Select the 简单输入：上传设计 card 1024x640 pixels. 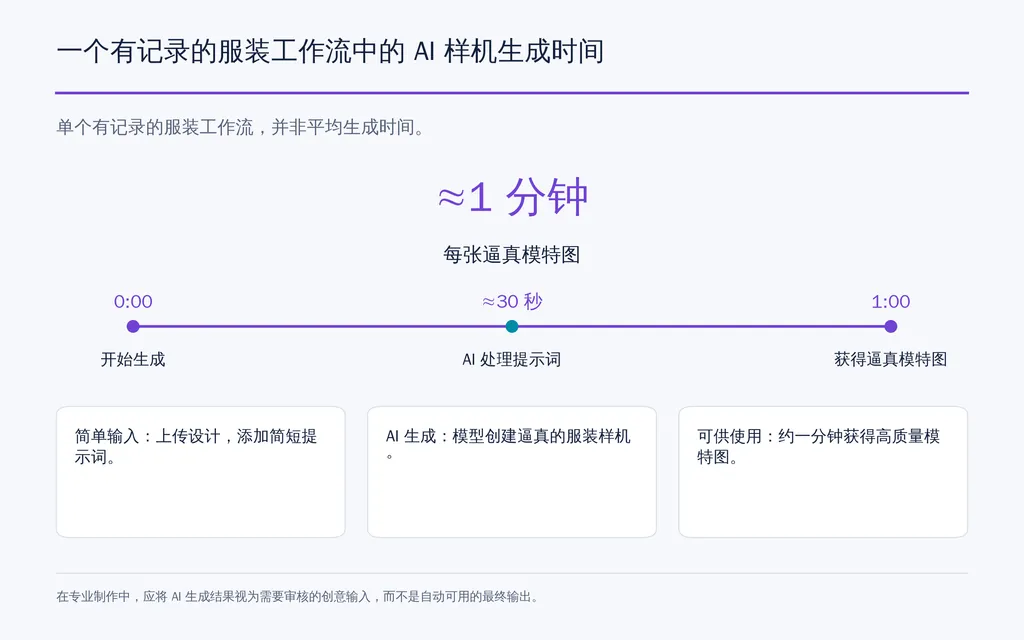200,472
